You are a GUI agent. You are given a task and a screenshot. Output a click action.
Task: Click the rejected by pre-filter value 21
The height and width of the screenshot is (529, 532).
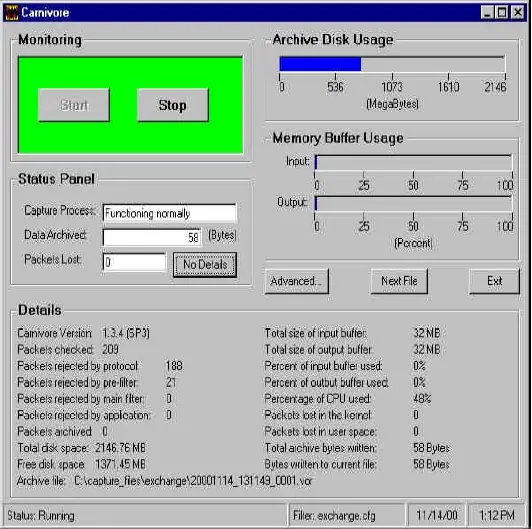coord(171,382)
